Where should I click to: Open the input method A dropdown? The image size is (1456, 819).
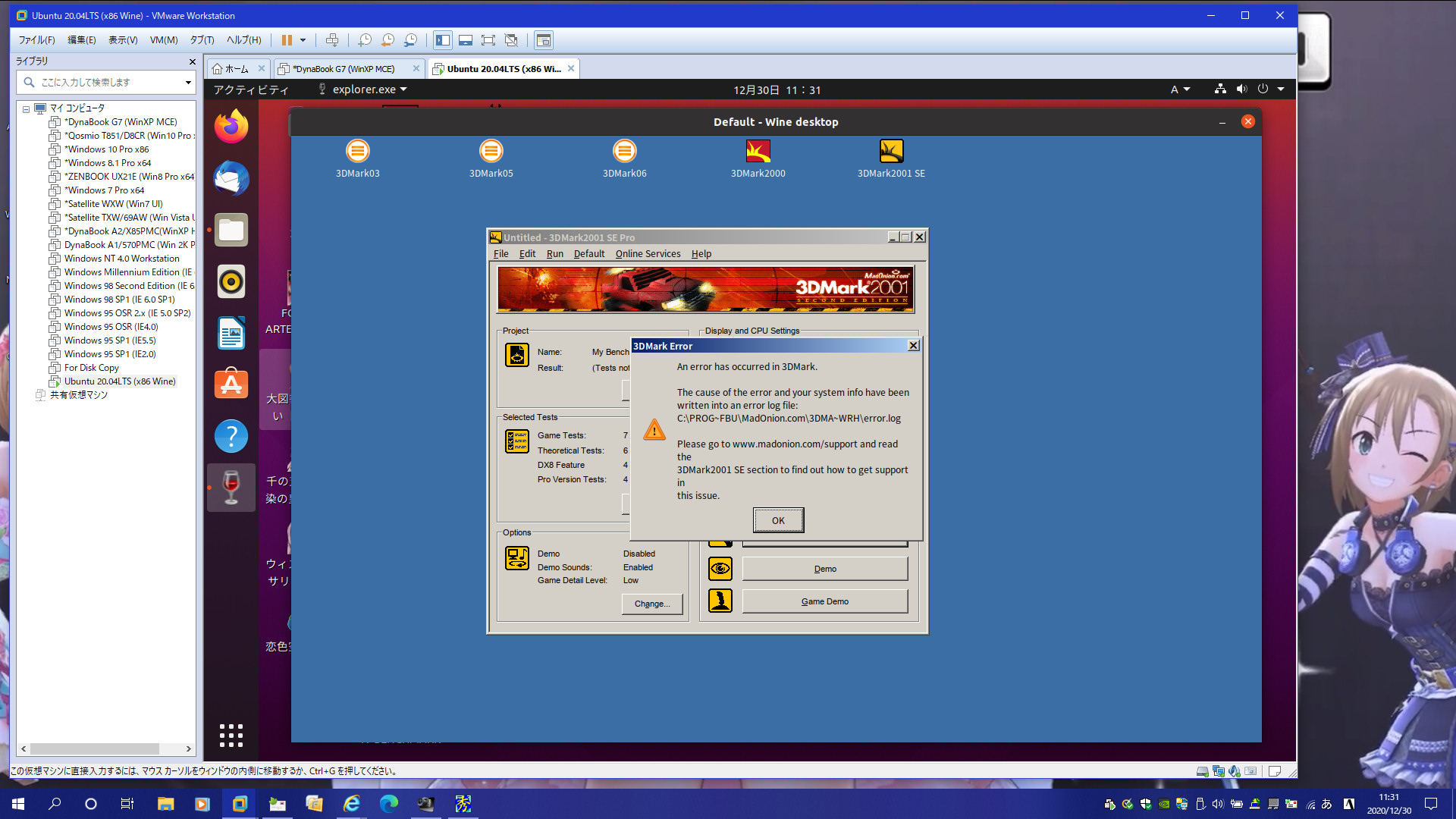tap(1180, 89)
